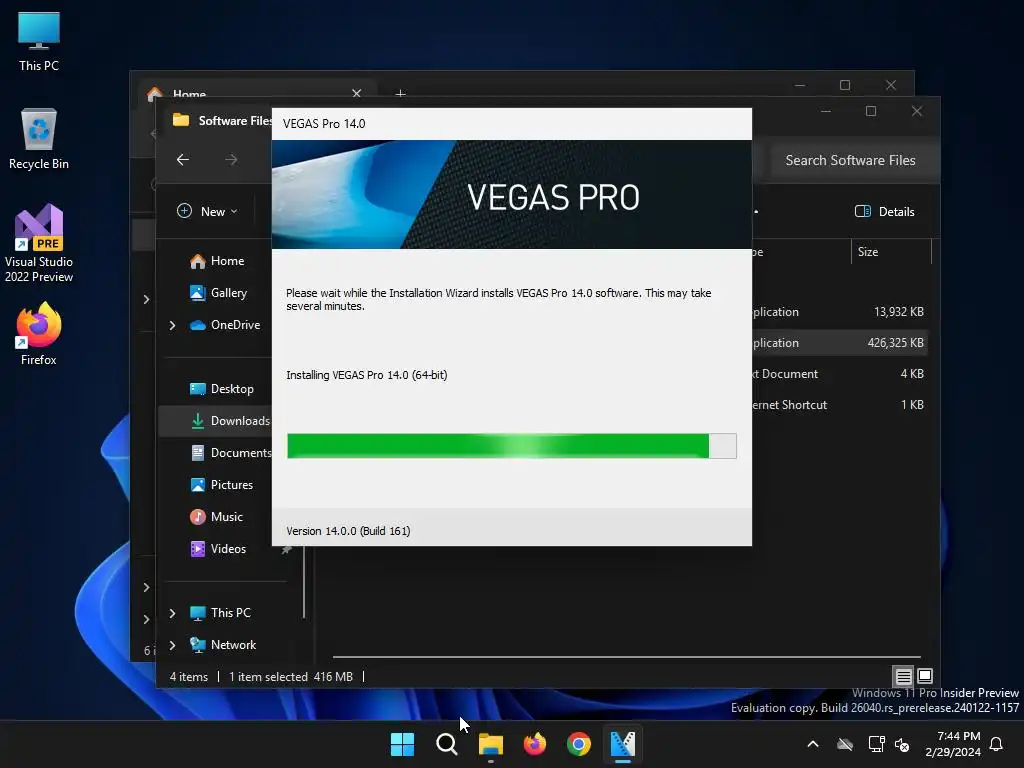Open Documents in the navigation pane
This screenshot has width=1024, height=768.
click(231, 453)
